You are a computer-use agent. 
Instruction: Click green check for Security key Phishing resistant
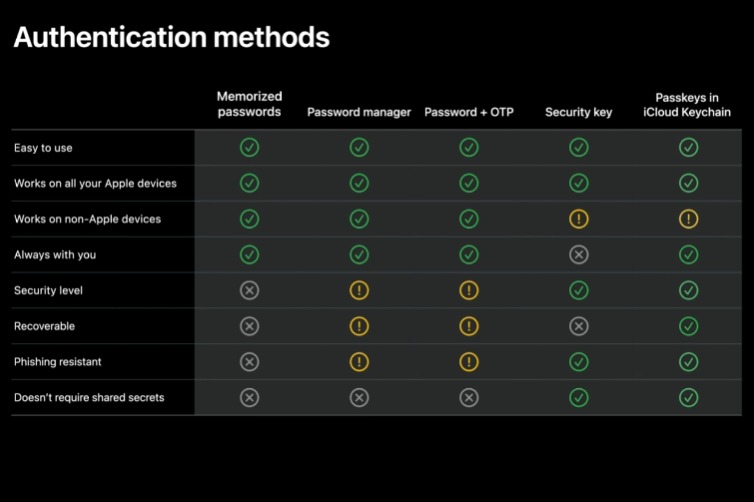point(578,362)
